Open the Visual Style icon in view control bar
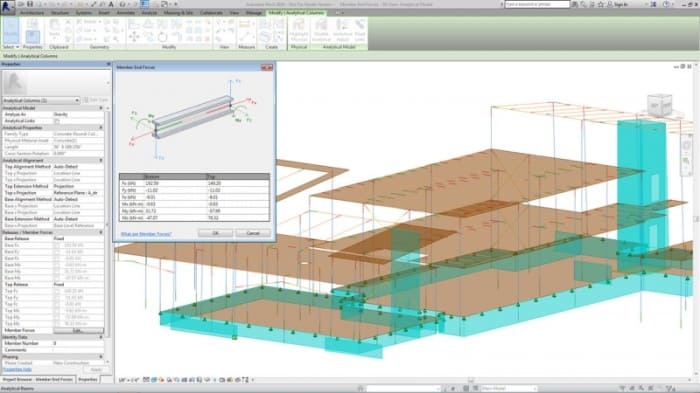The width and height of the screenshot is (700, 393). tap(154, 380)
